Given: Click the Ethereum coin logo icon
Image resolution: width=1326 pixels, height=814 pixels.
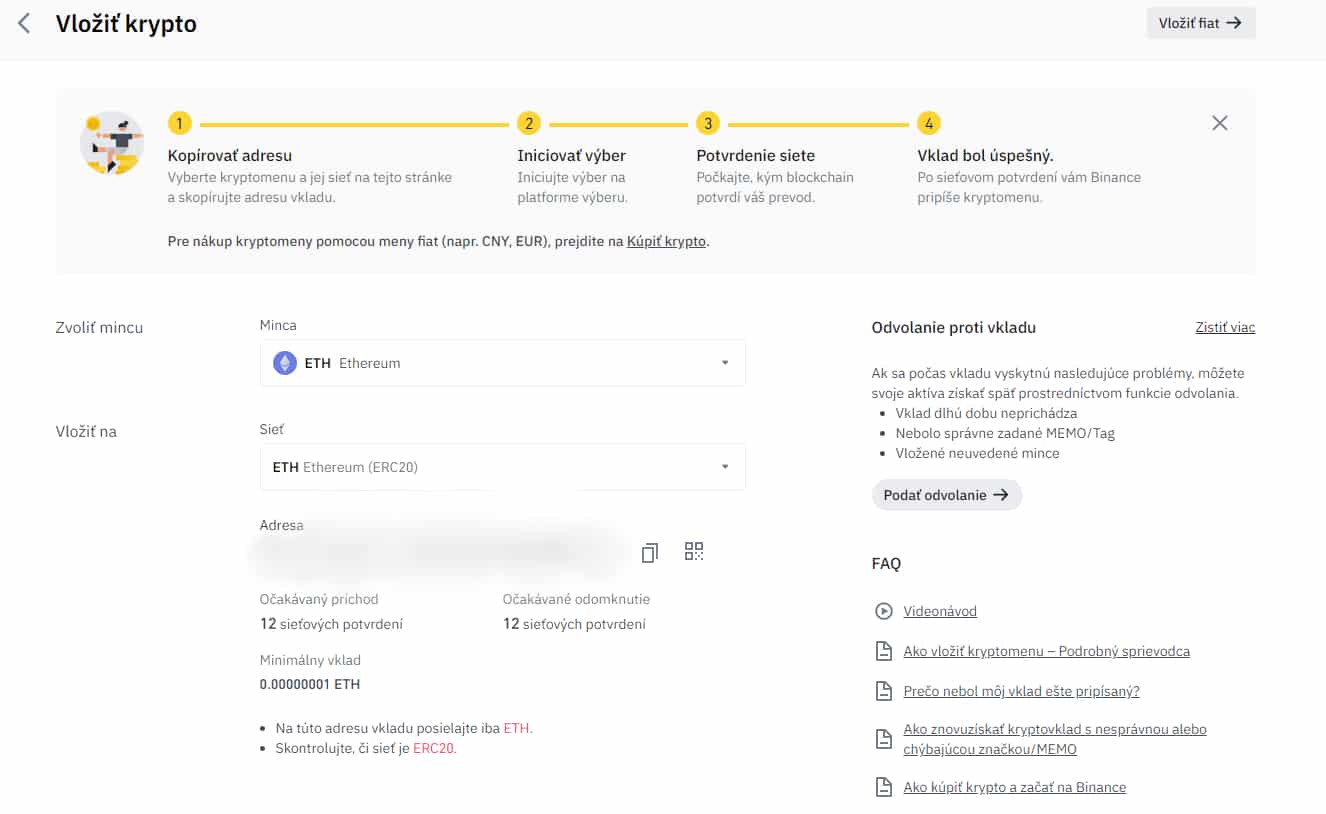Looking at the screenshot, I should coord(285,363).
